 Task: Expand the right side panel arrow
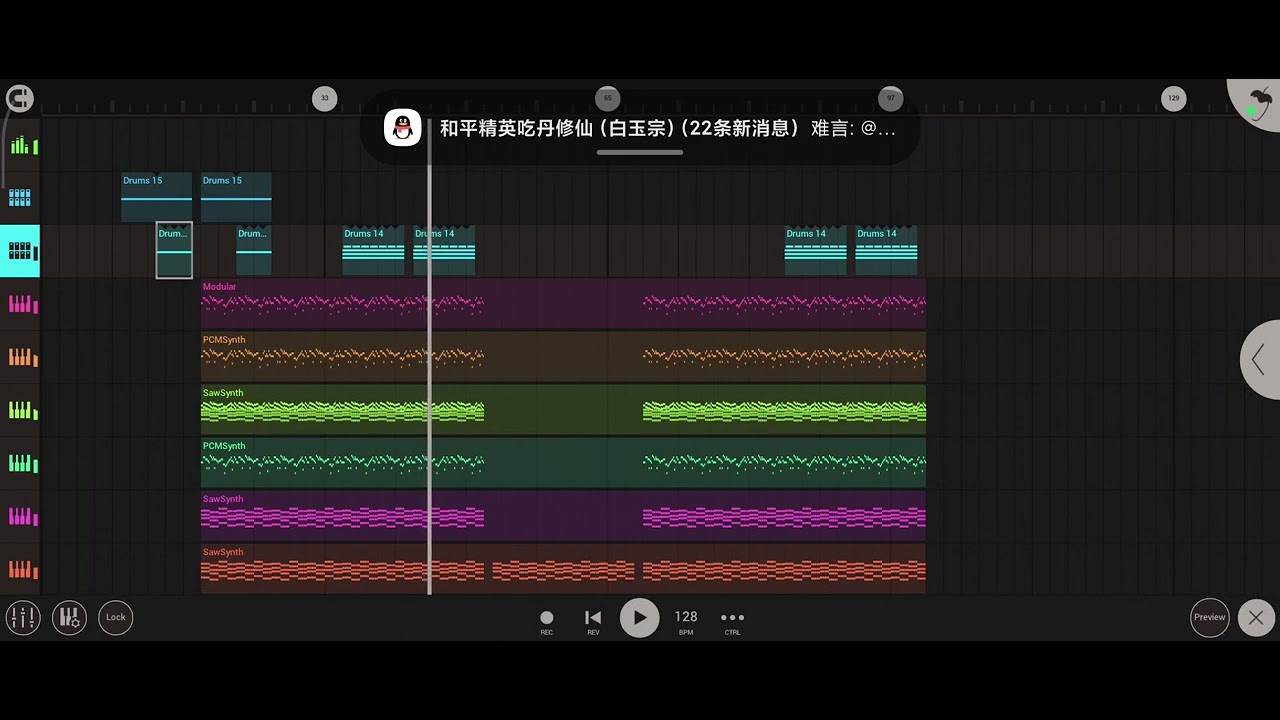(1260, 359)
